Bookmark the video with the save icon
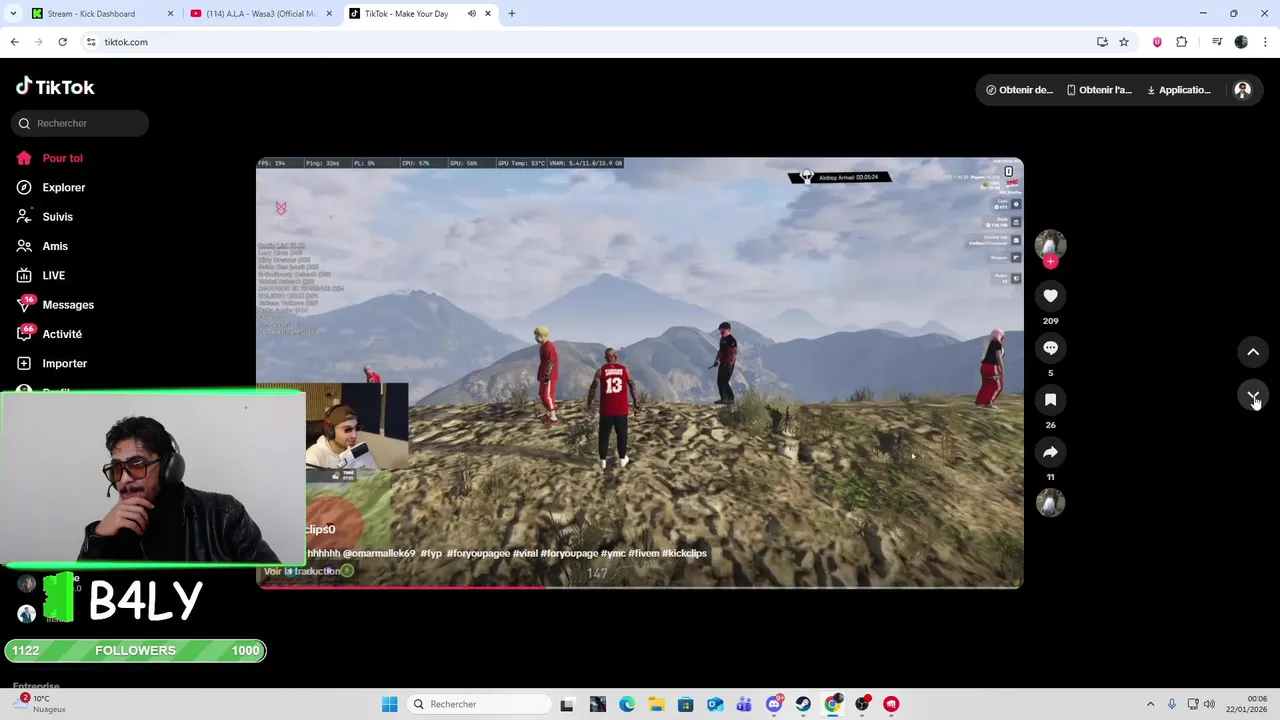The image size is (1280, 720). (1050, 400)
